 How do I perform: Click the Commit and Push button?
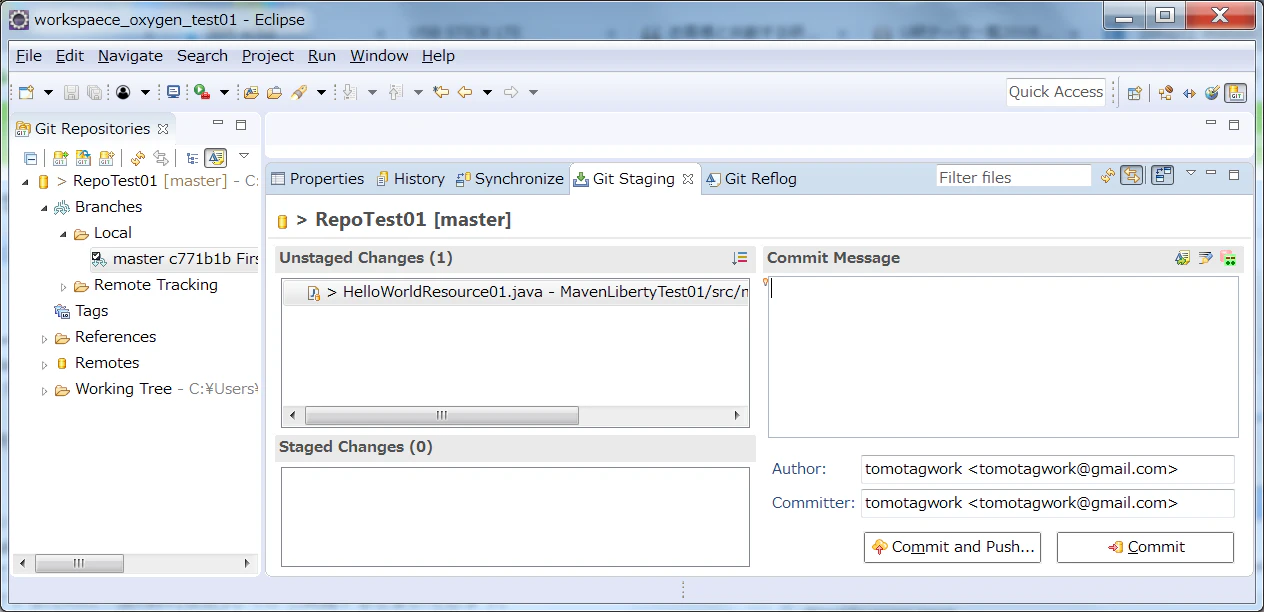coord(952,547)
